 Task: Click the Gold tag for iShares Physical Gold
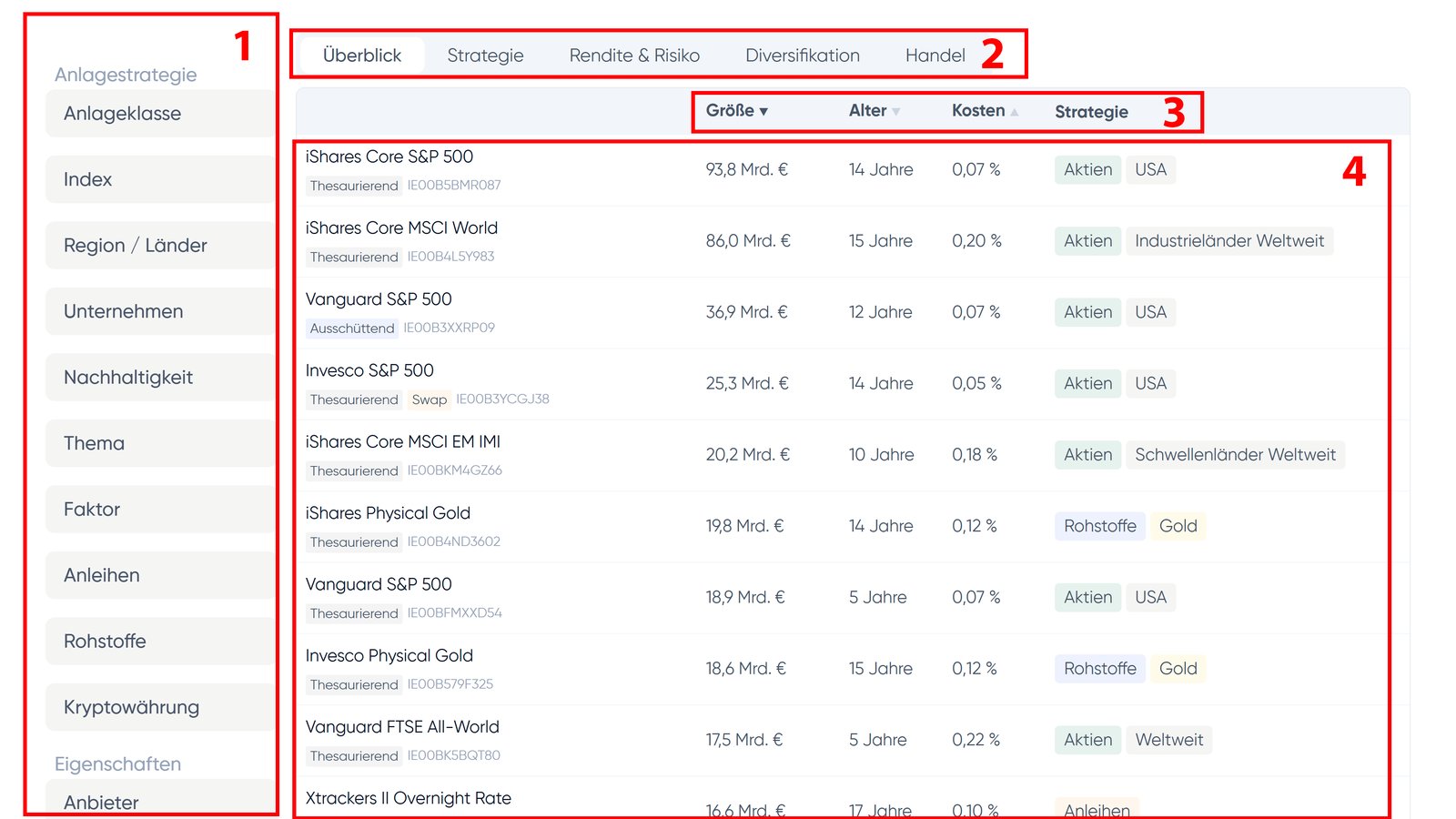[x=1178, y=526]
